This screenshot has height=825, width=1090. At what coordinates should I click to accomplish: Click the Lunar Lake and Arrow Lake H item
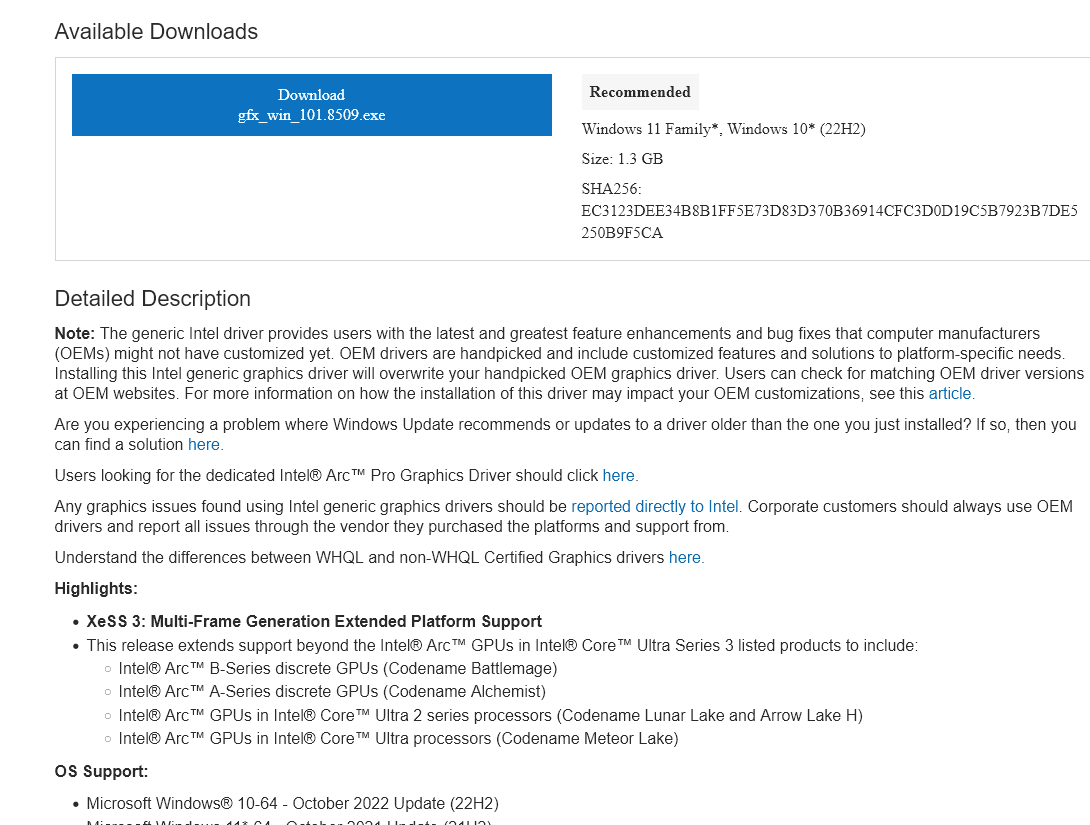click(490, 715)
